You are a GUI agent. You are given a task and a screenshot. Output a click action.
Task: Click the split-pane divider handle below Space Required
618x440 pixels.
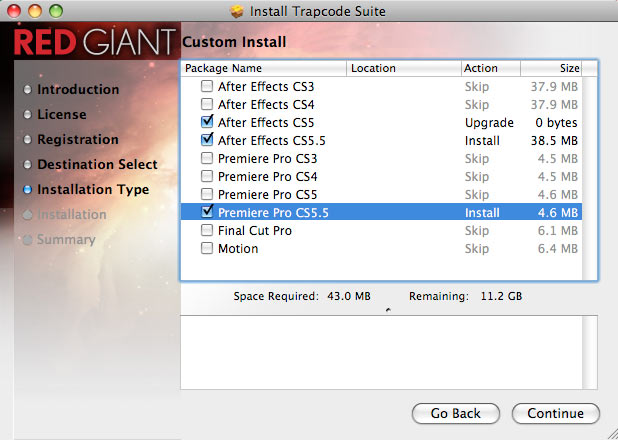[x=388, y=310]
